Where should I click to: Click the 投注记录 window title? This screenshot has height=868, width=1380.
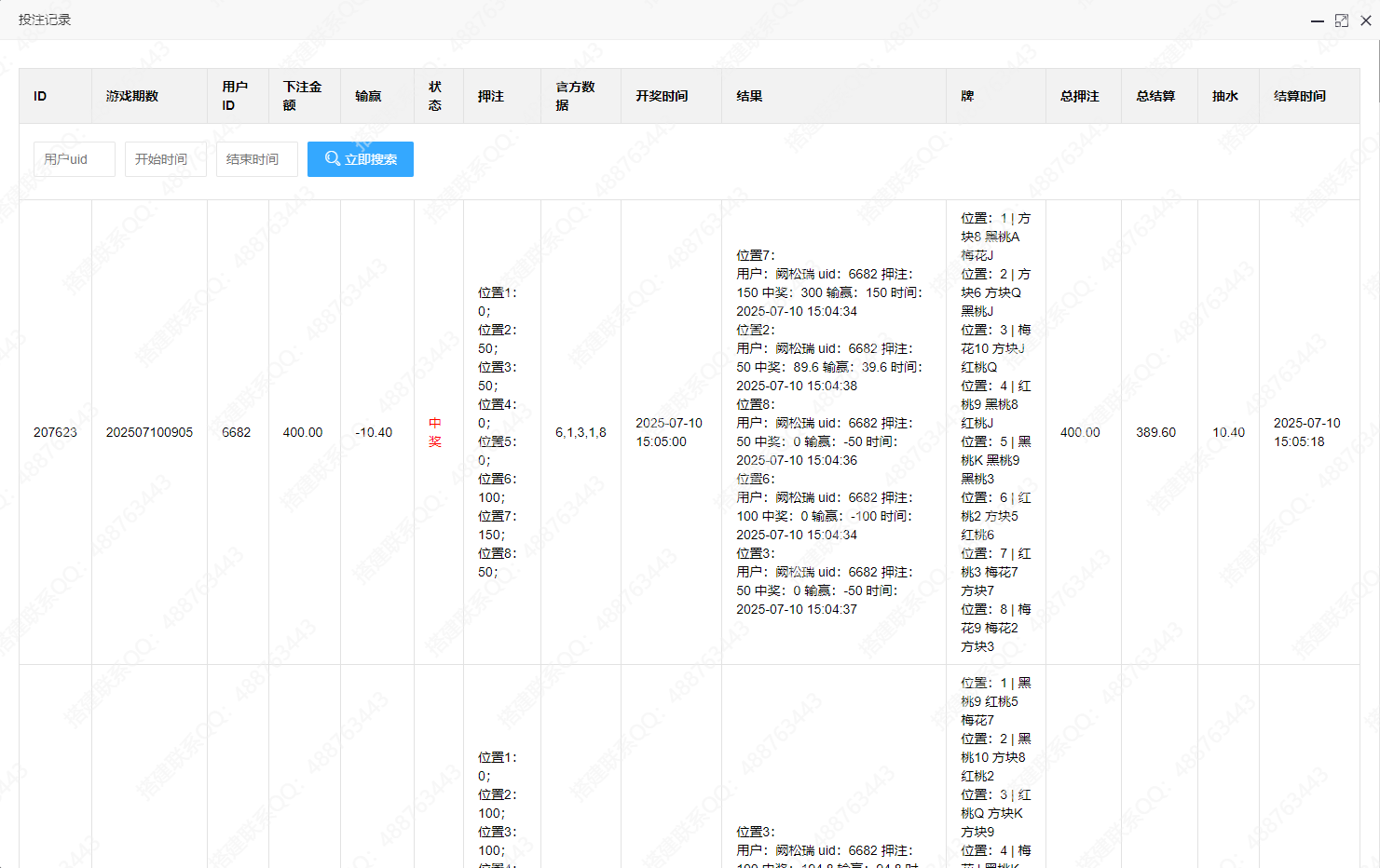45,20
